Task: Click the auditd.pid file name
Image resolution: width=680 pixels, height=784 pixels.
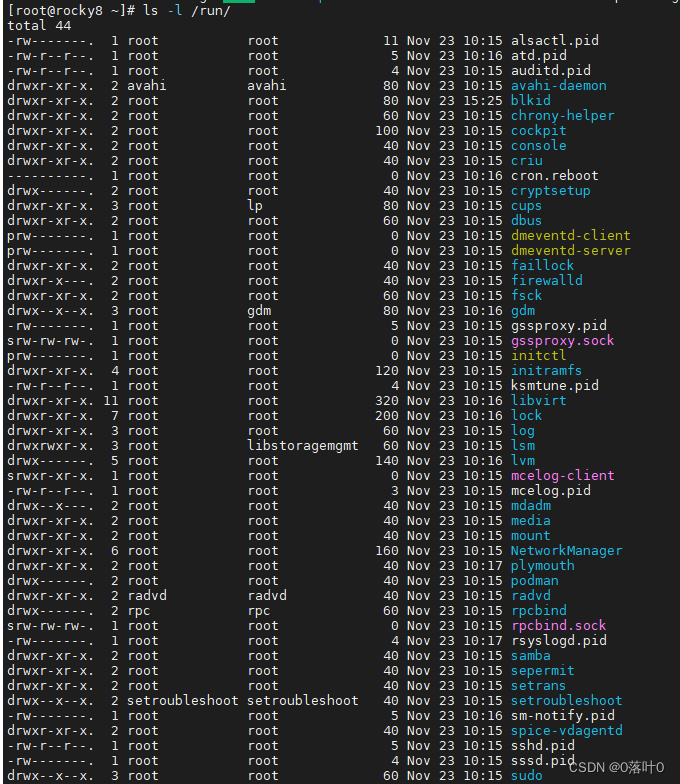Action: pyautogui.click(x=550, y=70)
